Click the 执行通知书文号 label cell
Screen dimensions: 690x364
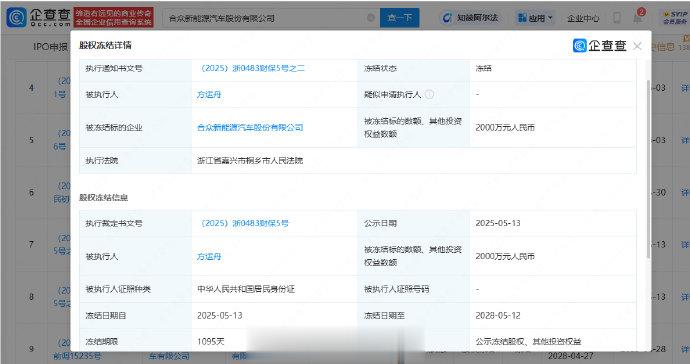pyautogui.click(x=136, y=68)
